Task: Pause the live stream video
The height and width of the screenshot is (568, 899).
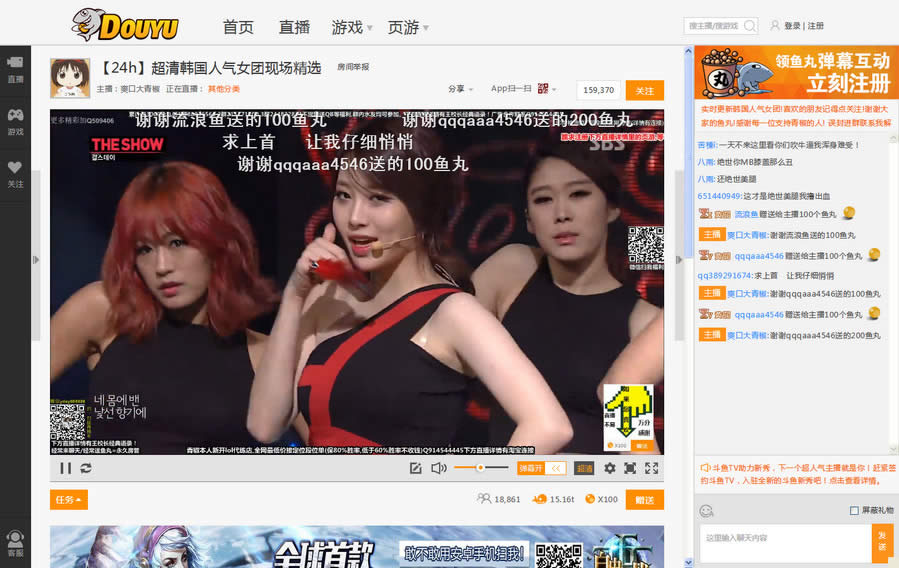Action: coord(65,468)
